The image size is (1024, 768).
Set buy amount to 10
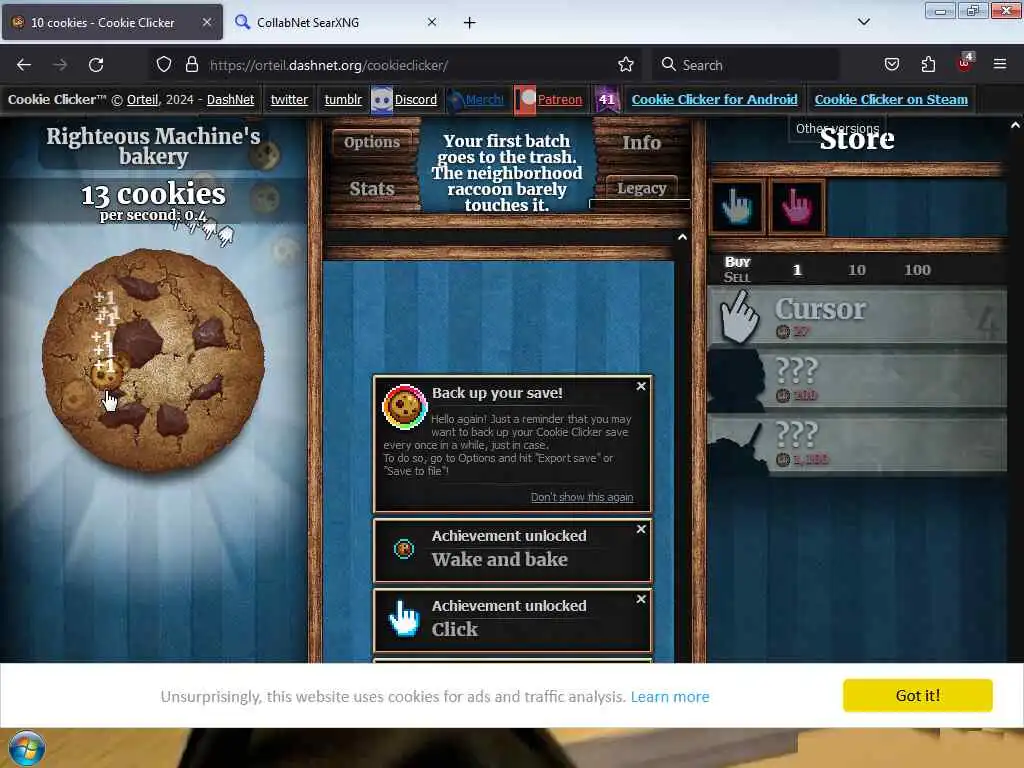click(x=856, y=270)
